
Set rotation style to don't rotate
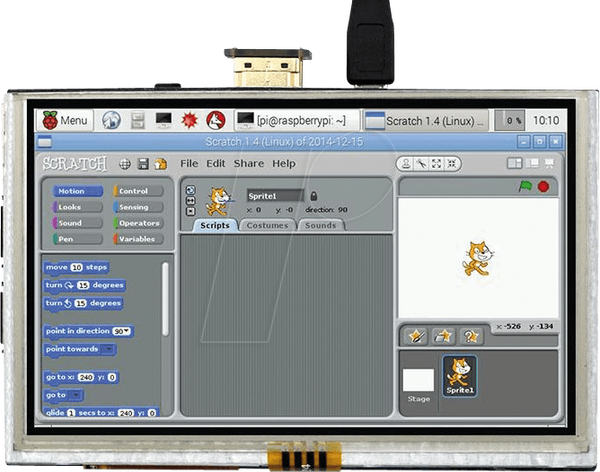pyautogui.click(x=190, y=211)
